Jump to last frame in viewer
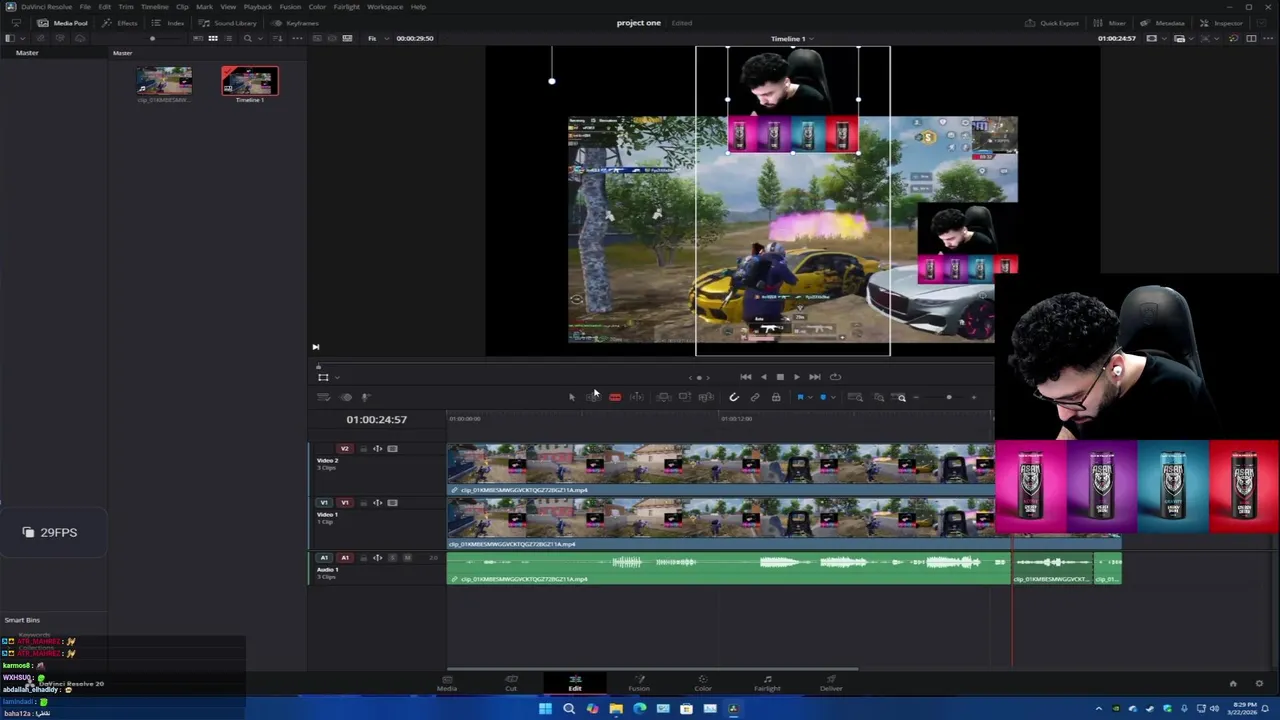The image size is (1280, 720). pyautogui.click(x=815, y=377)
